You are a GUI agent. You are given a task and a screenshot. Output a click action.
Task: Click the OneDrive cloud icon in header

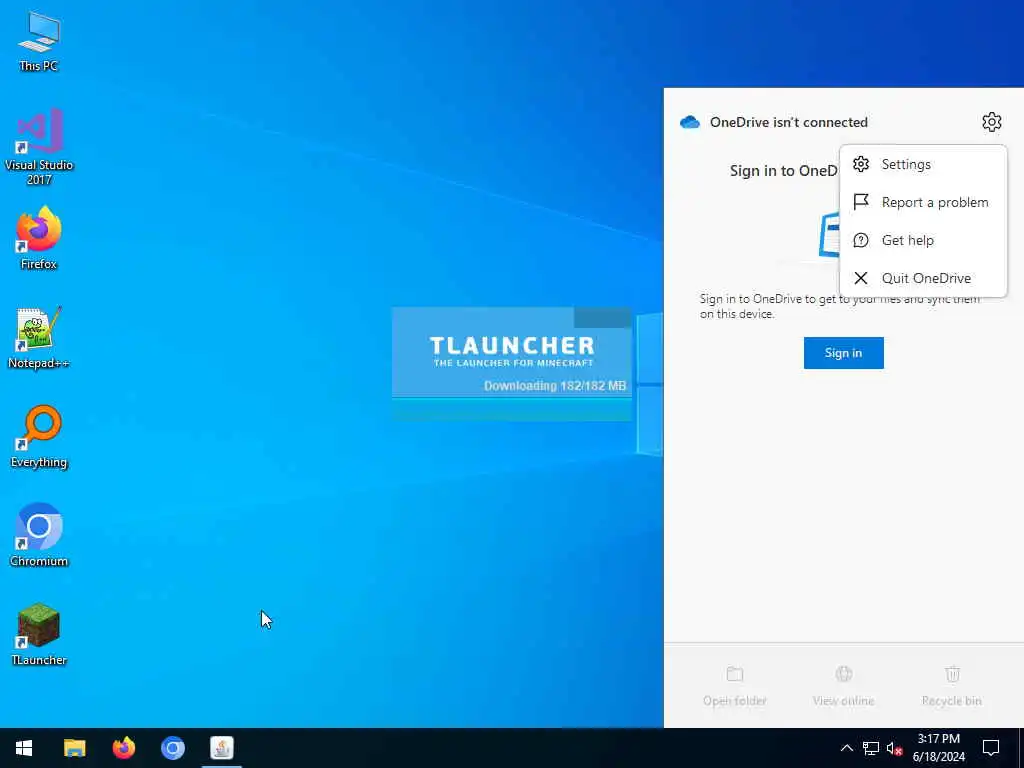[x=690, y=122]
